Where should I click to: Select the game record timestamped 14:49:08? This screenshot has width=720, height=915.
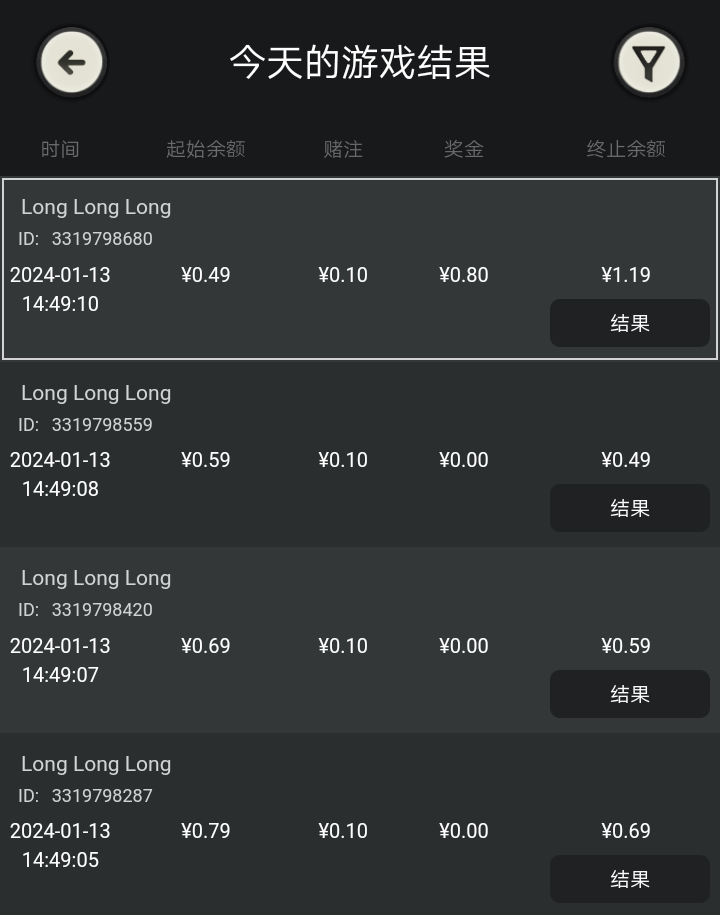60,489
